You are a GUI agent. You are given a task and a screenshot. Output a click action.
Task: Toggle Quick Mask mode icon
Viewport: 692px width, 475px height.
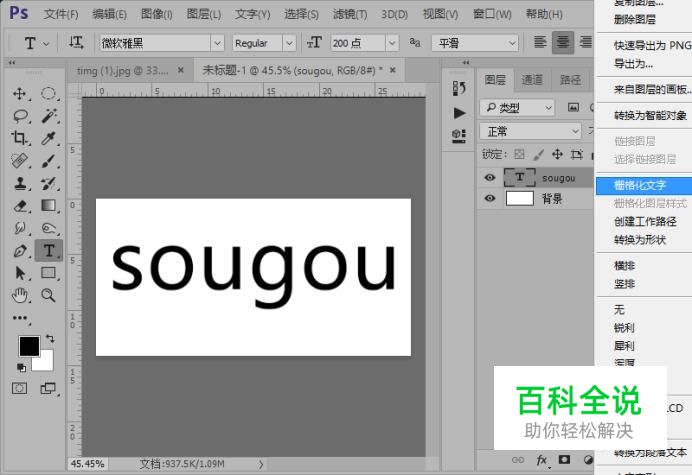19,388
